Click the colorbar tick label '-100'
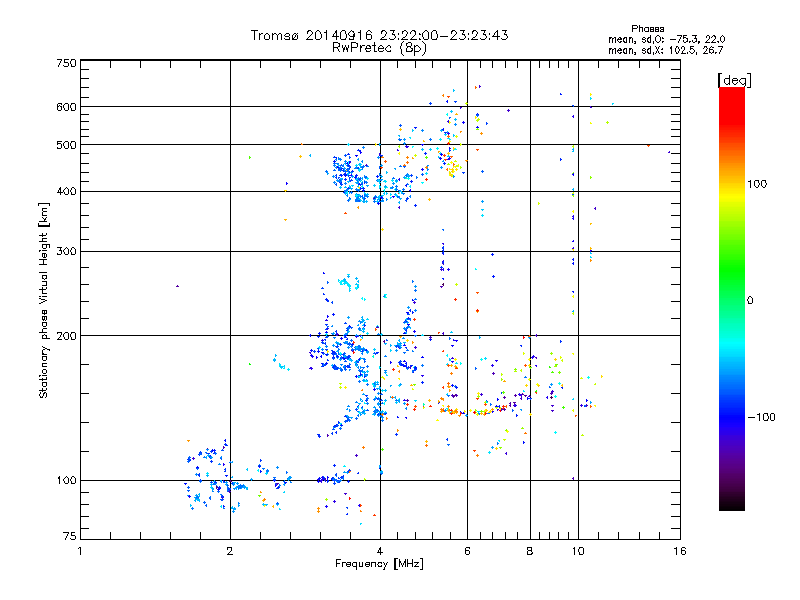The width and height of the screenshot is (800, 600). pos(761,417)
